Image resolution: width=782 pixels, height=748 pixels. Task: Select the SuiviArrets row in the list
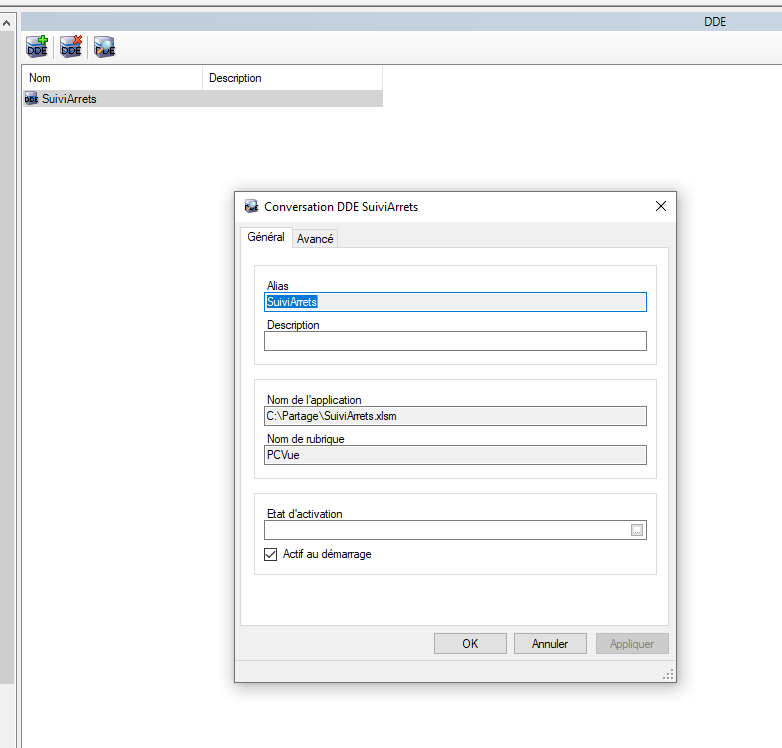coord(203,99)
